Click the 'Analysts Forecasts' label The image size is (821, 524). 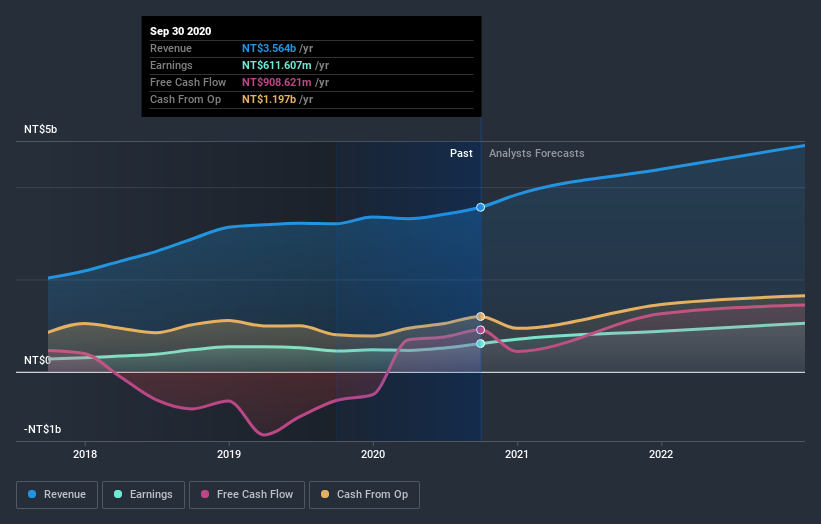click(537, 153)
